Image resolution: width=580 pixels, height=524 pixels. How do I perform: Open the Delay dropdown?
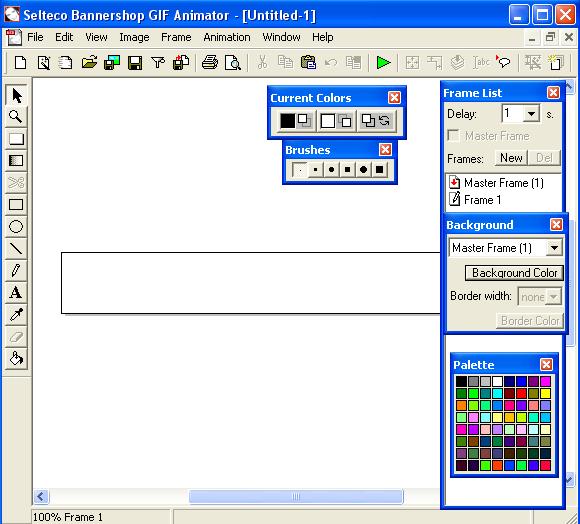(x=532, y=114)
